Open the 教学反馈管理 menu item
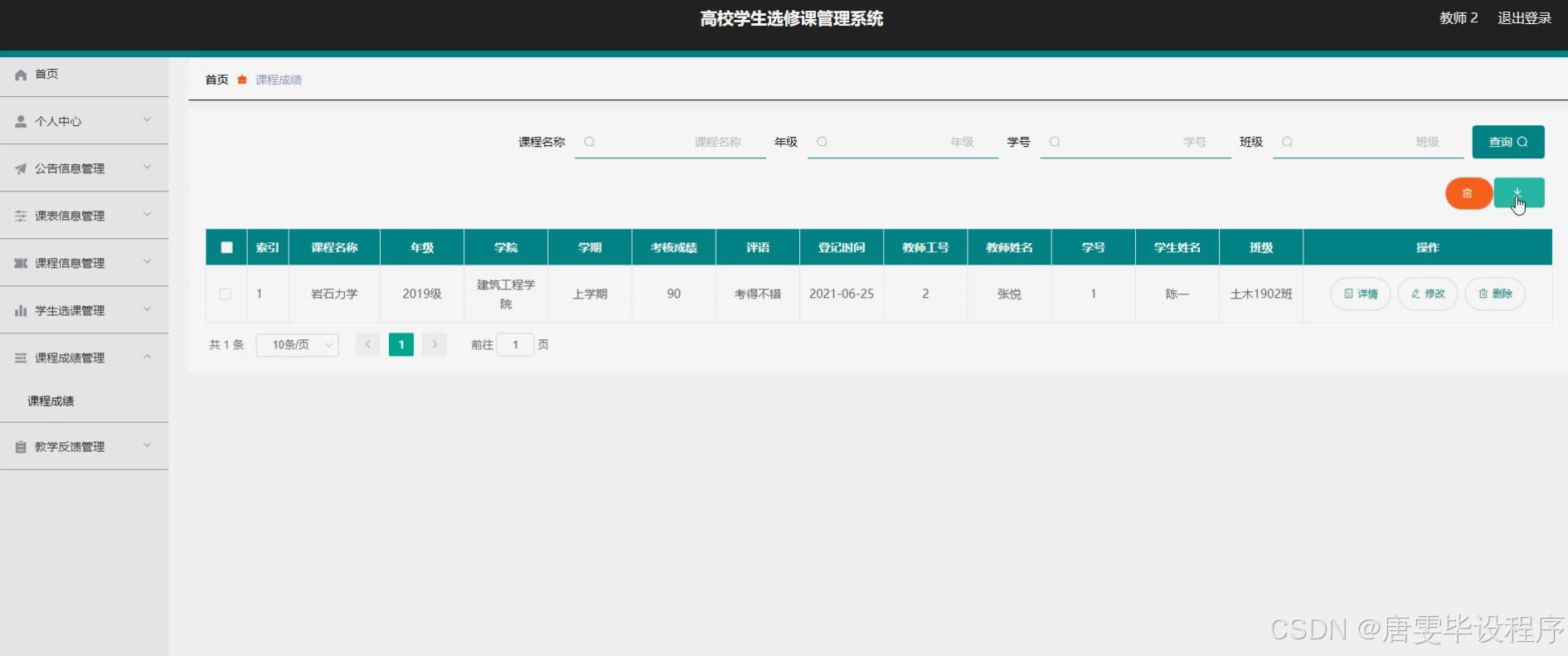Viewport: 1568px width, 656px height. tap(84, 446)
